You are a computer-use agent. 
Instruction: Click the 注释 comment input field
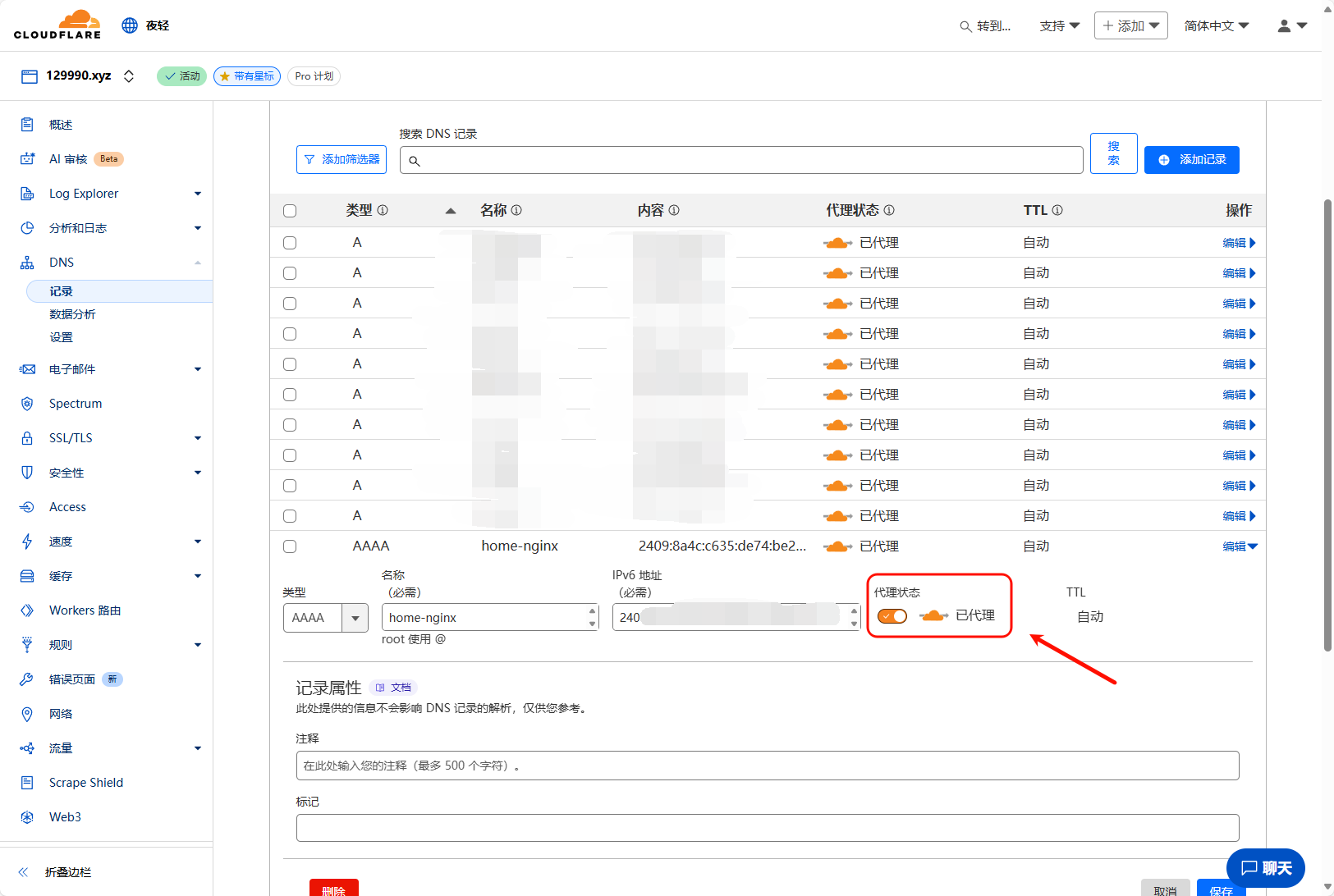(767, 766)
